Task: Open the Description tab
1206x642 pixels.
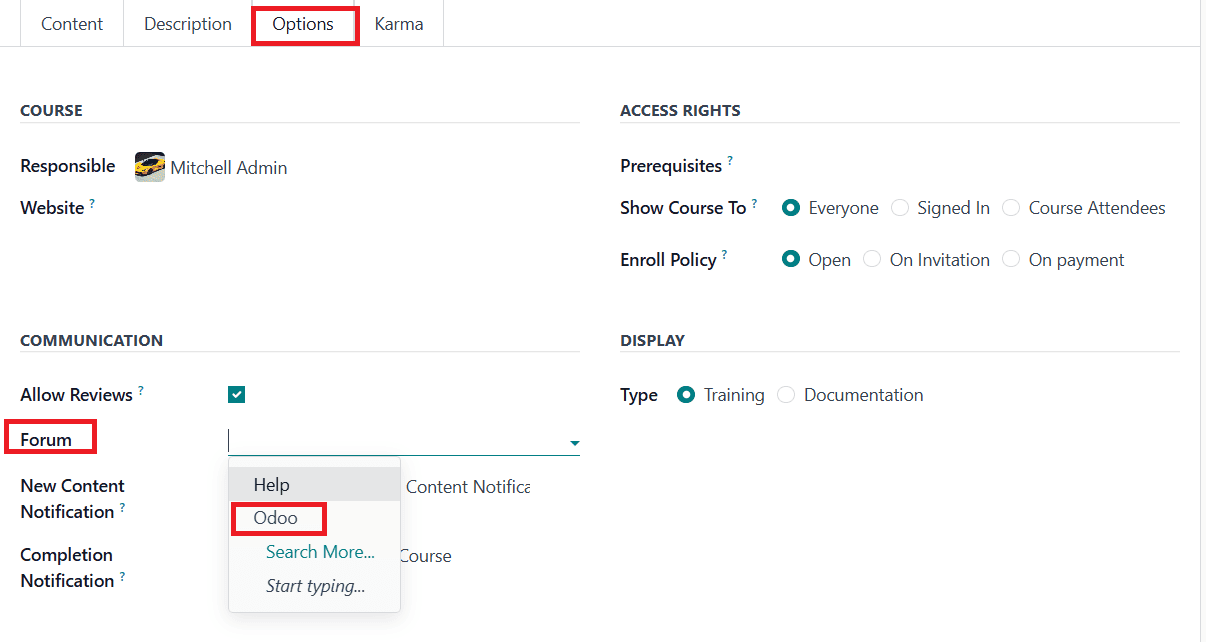Action: (188, 24)
